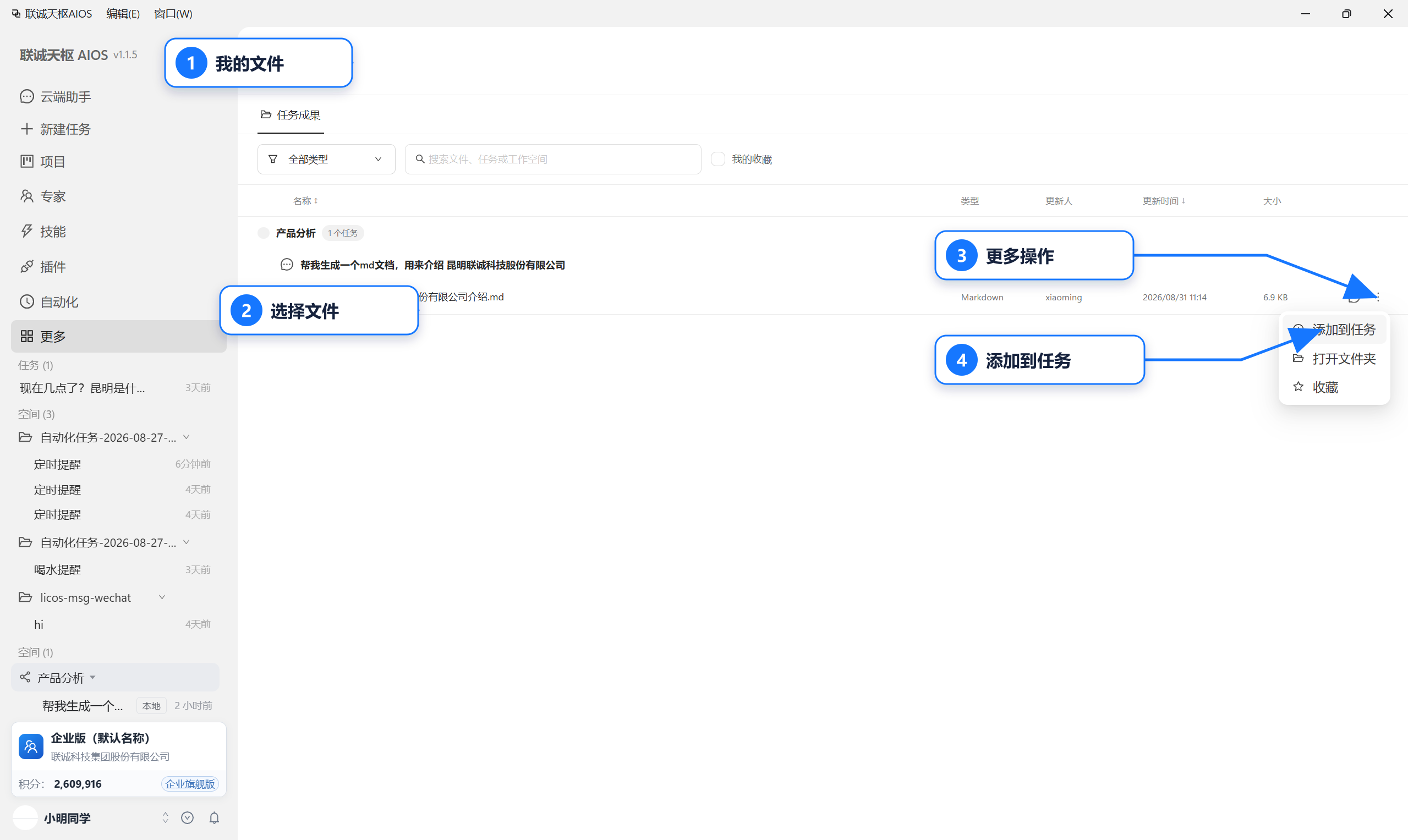Sort by 名称 column header
The height and width of the screenshot is (840, 1408).
coord(305,201)
